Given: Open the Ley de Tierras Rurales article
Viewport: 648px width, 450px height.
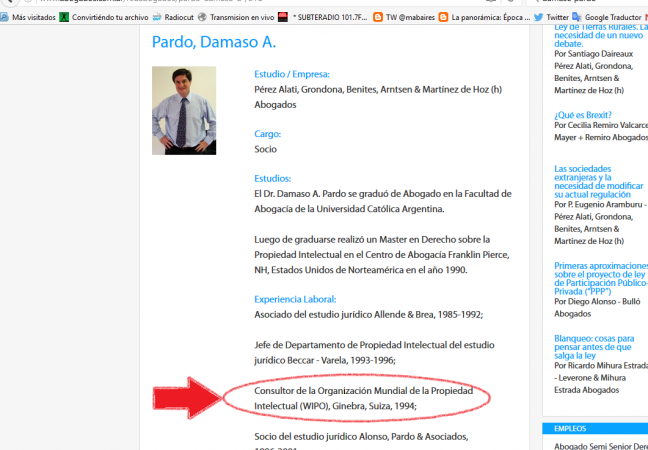Looking at the screenshot, I should click(x=601, y=36).
